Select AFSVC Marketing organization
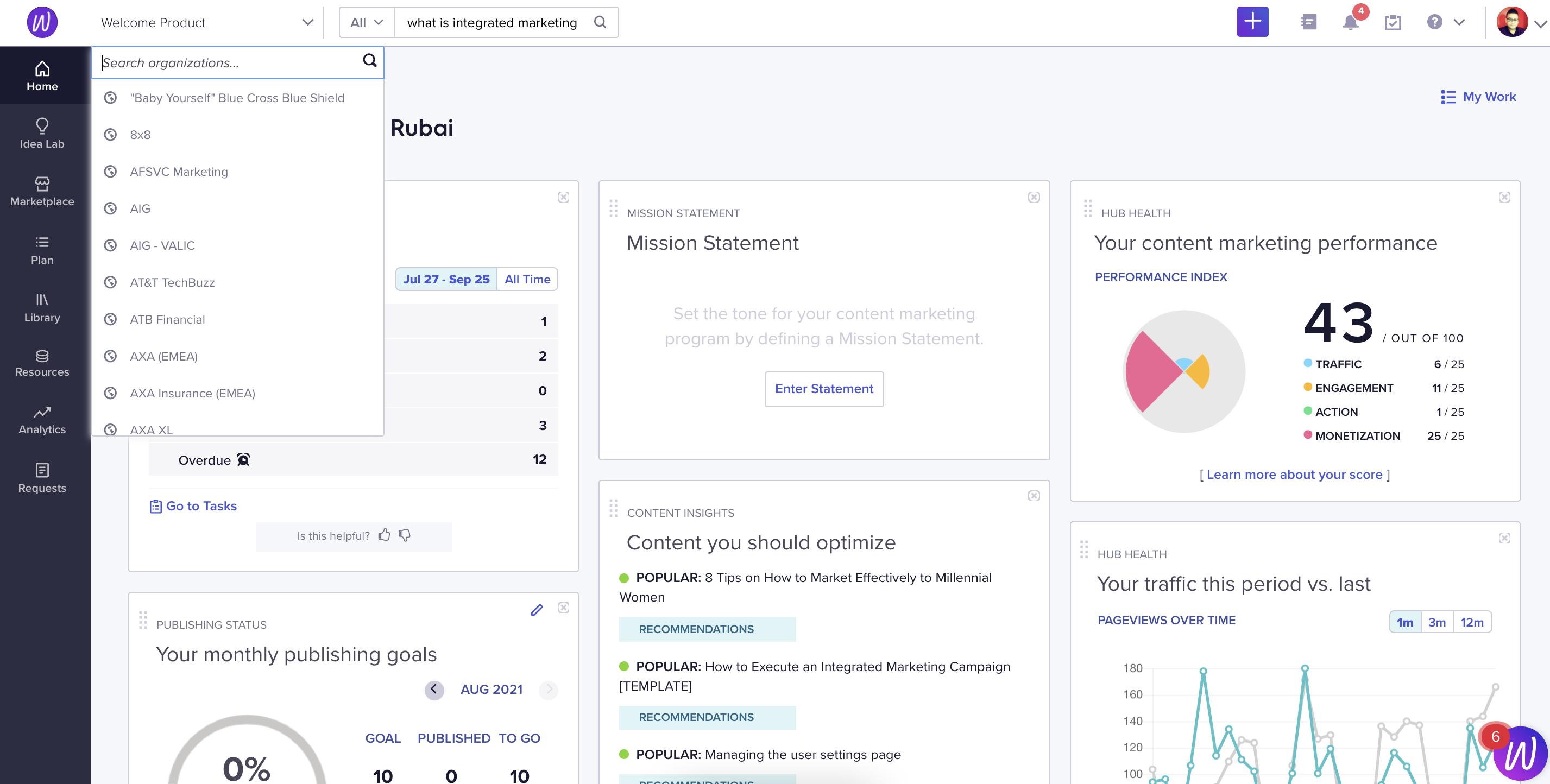The height and width of the screenshot is (784, 1550). [237, 172]
